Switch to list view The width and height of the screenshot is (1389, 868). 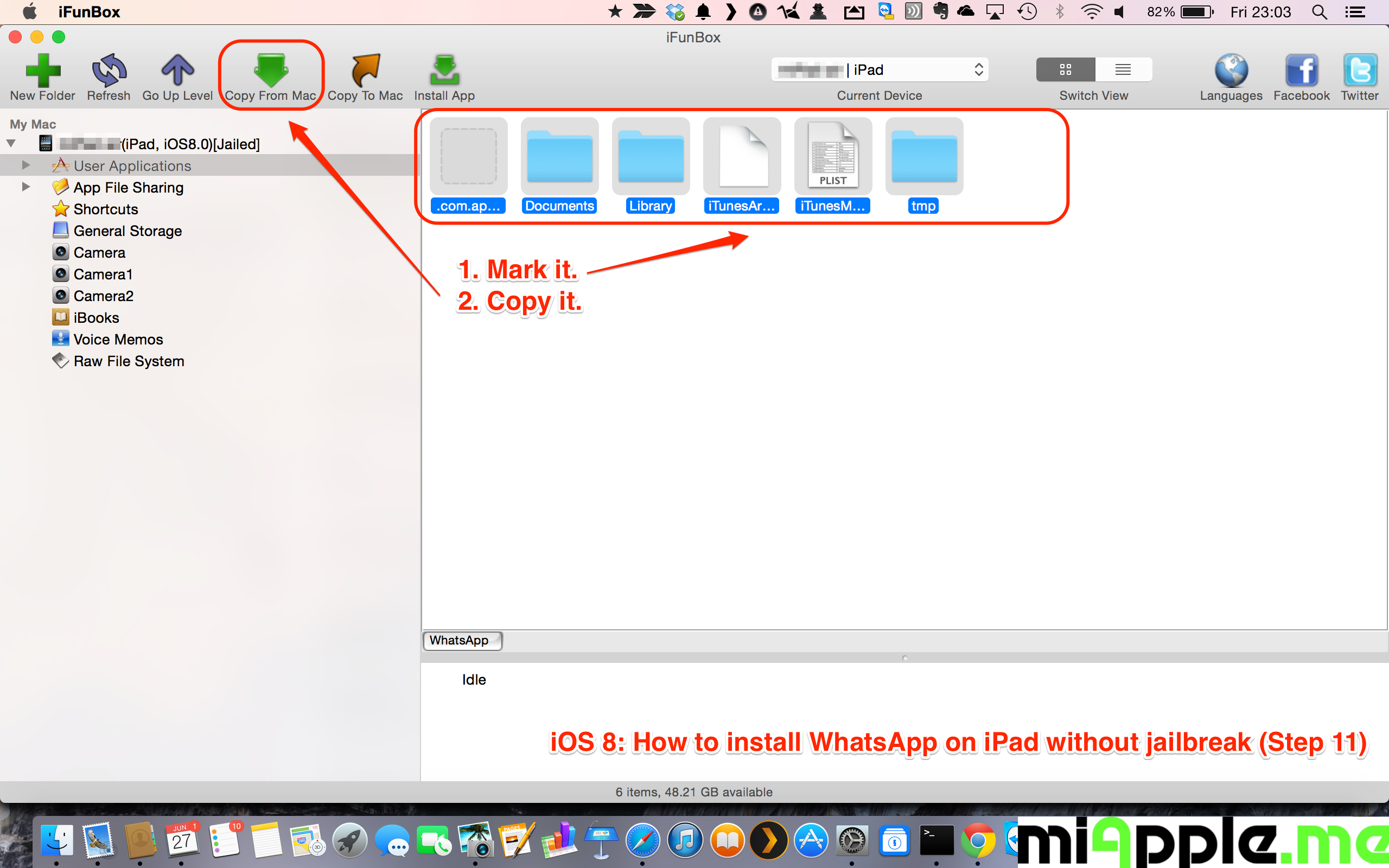point(1123,69)
